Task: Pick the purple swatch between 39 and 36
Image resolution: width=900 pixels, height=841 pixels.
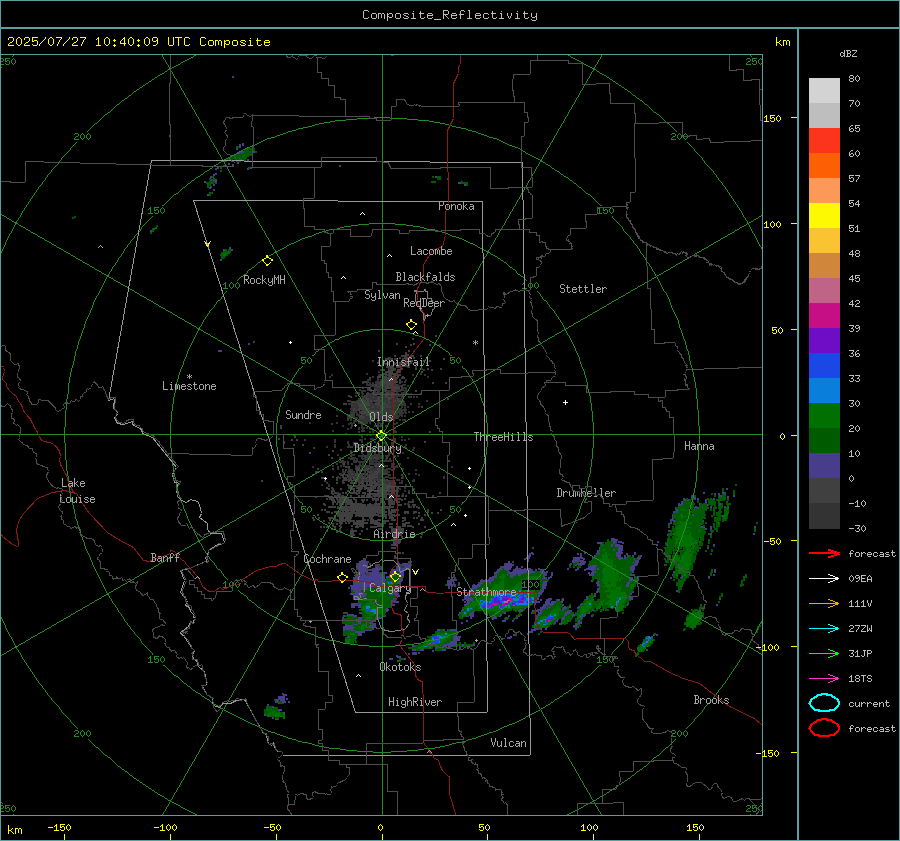Action: coord(824,340)
